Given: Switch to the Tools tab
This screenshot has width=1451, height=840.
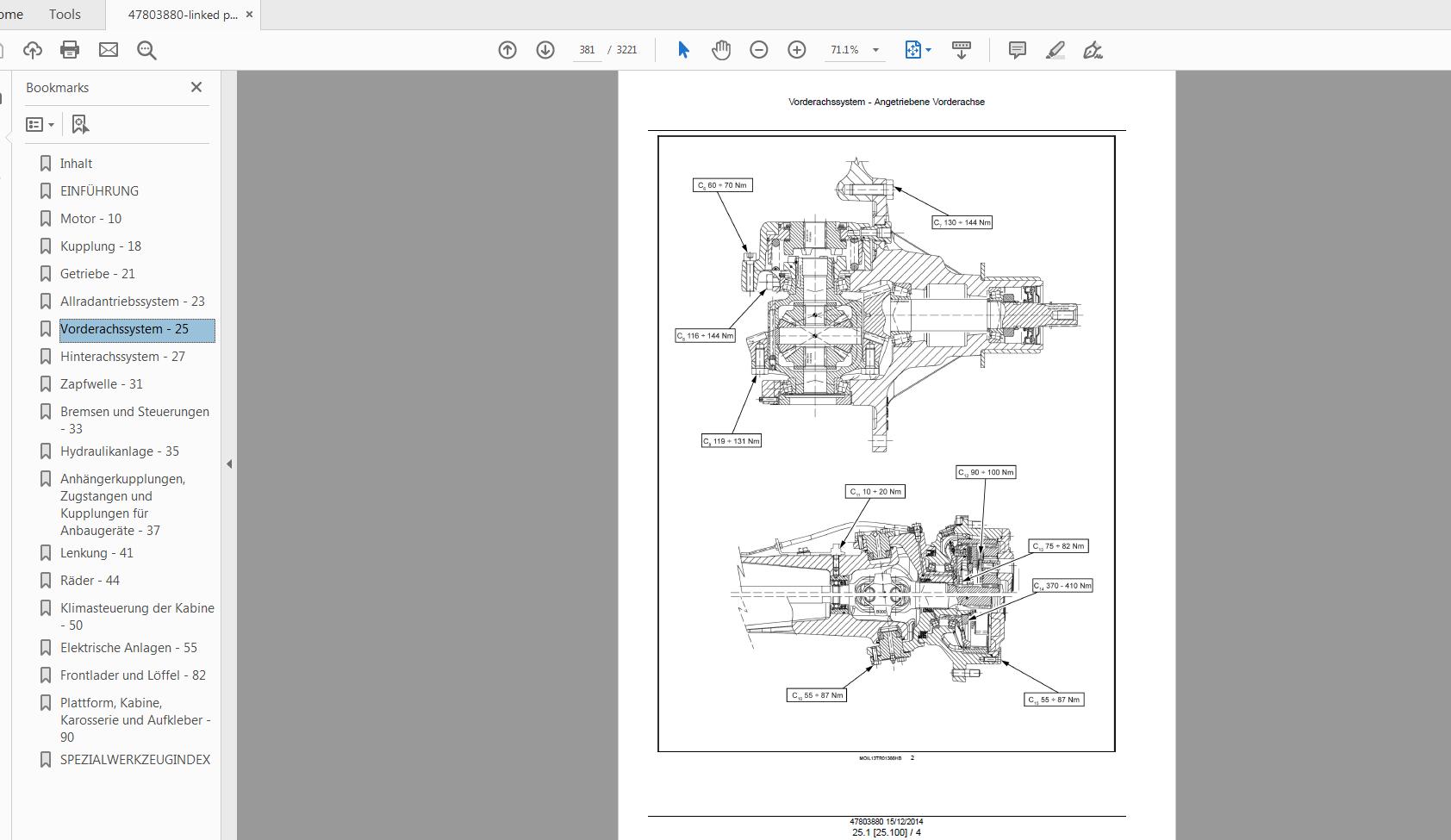Looking at the screenshot, I should click(x=65, y=15).
